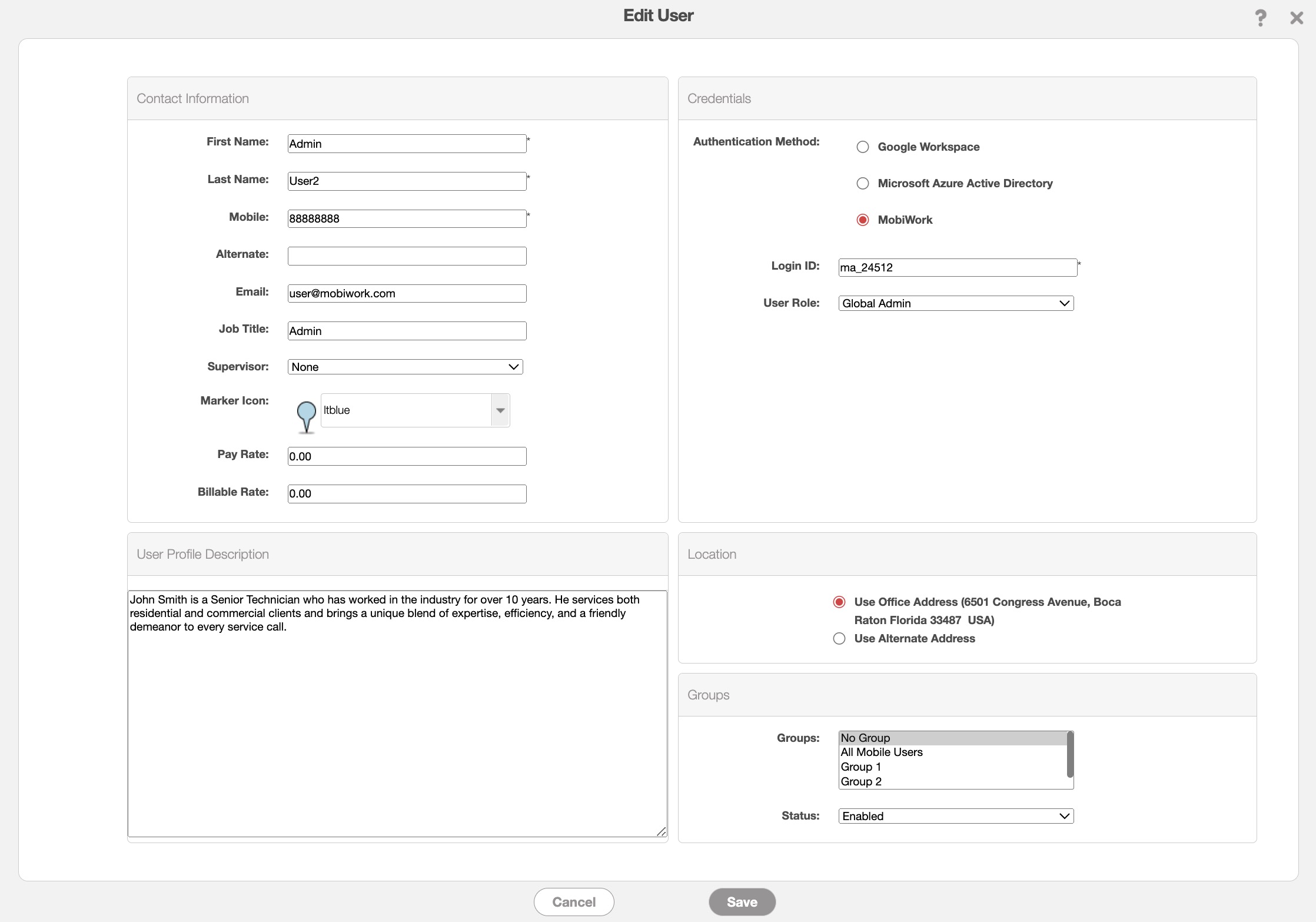Select Google Workspace authentication method
The height and width of the screenshot is (922, 1316).
coord(862,147)
